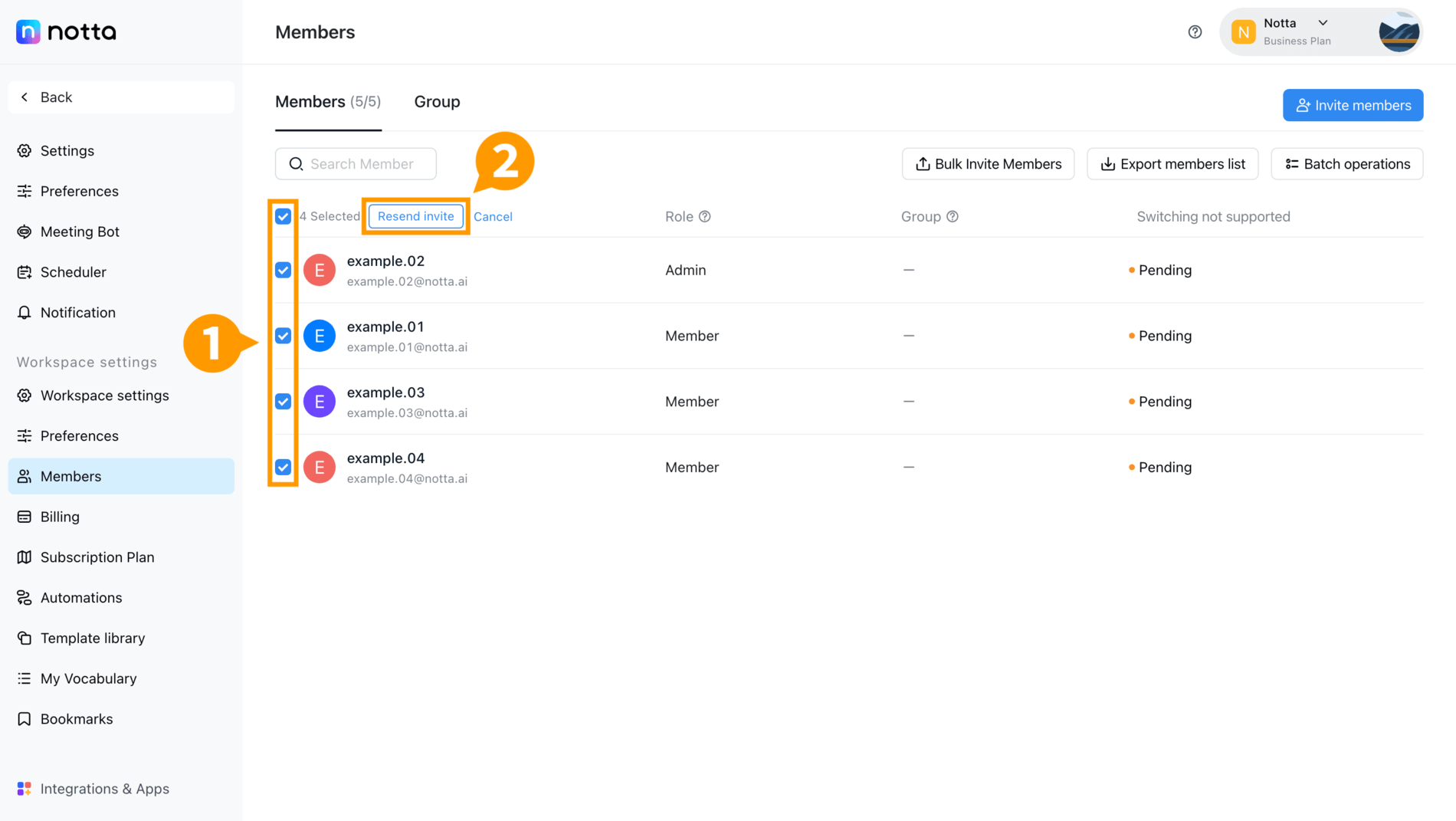Click example.04 avatar circle
This screenshot has width=1456, height=821.
320,468
